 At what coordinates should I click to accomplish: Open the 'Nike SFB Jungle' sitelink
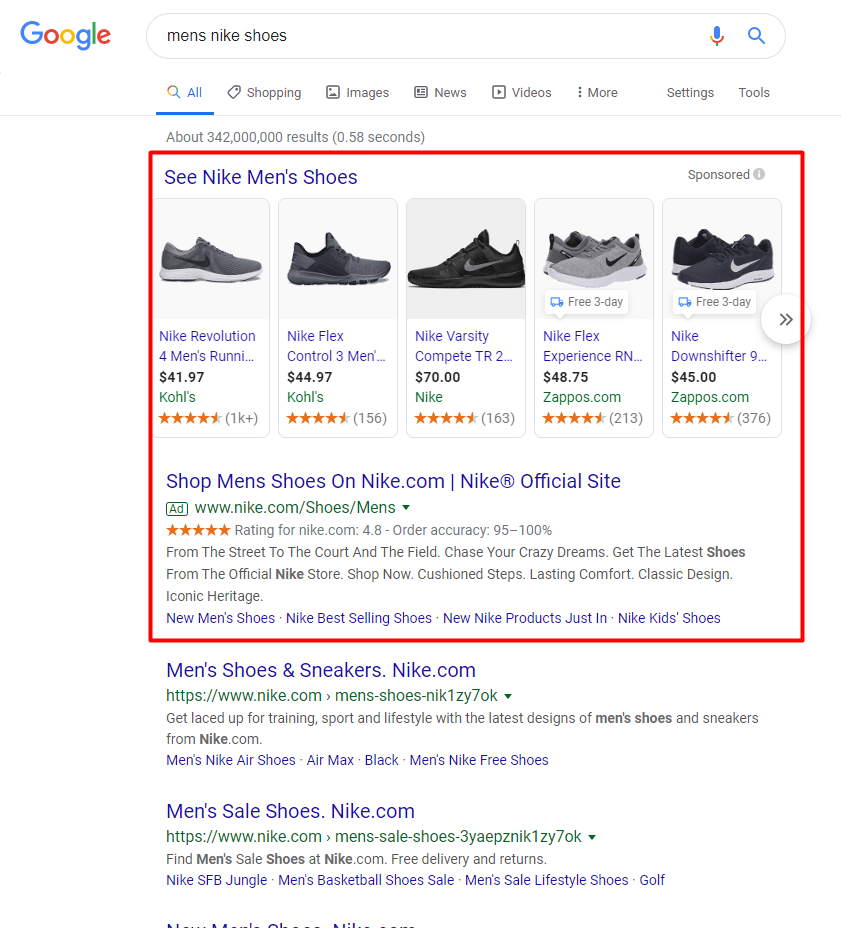coord(217,880)
